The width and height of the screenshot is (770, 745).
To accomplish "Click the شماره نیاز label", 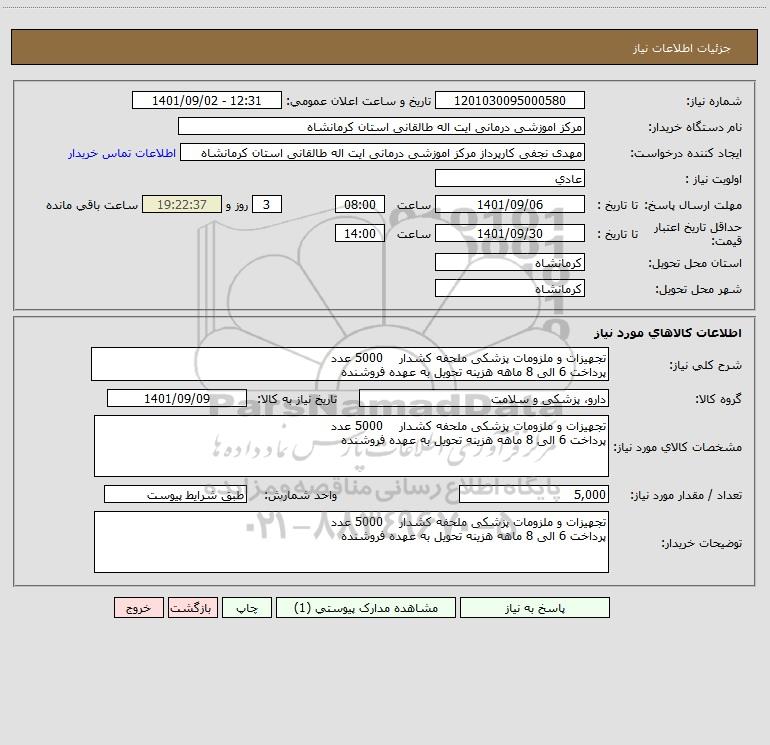I will [x=714, y=101].
